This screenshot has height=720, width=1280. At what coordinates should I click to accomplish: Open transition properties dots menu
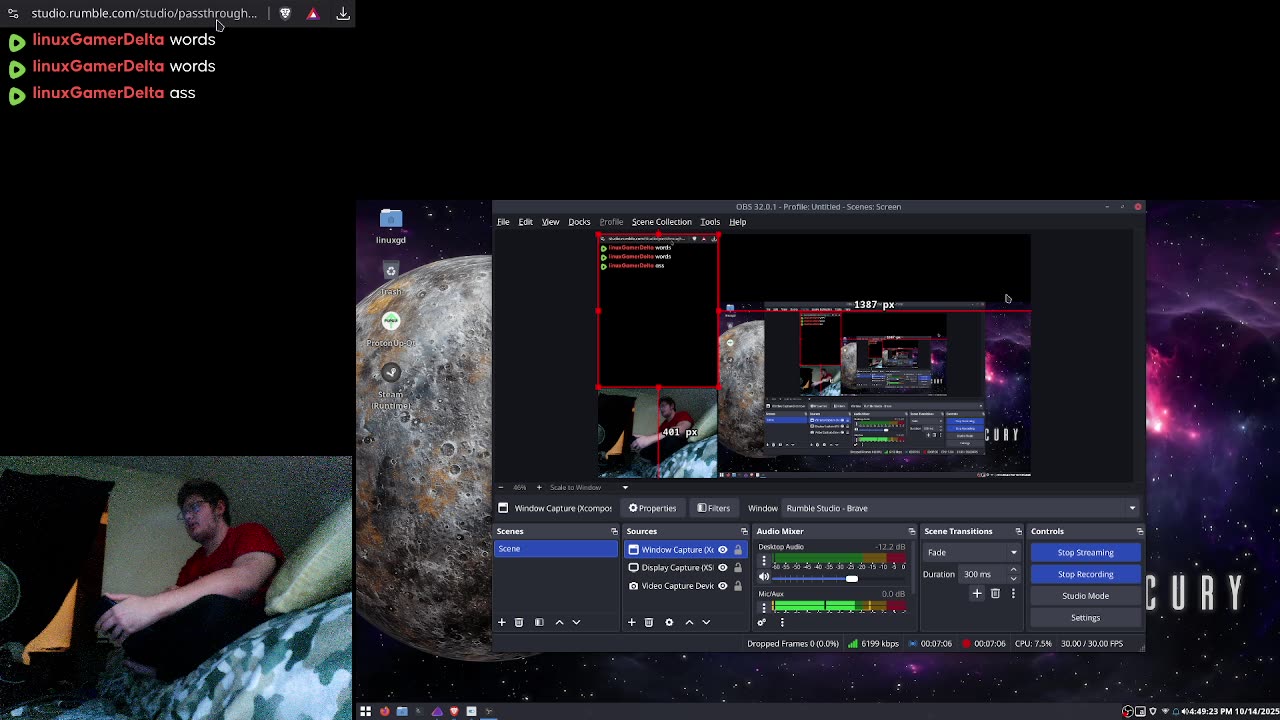pyautogui.click(x=1013, y=594)
